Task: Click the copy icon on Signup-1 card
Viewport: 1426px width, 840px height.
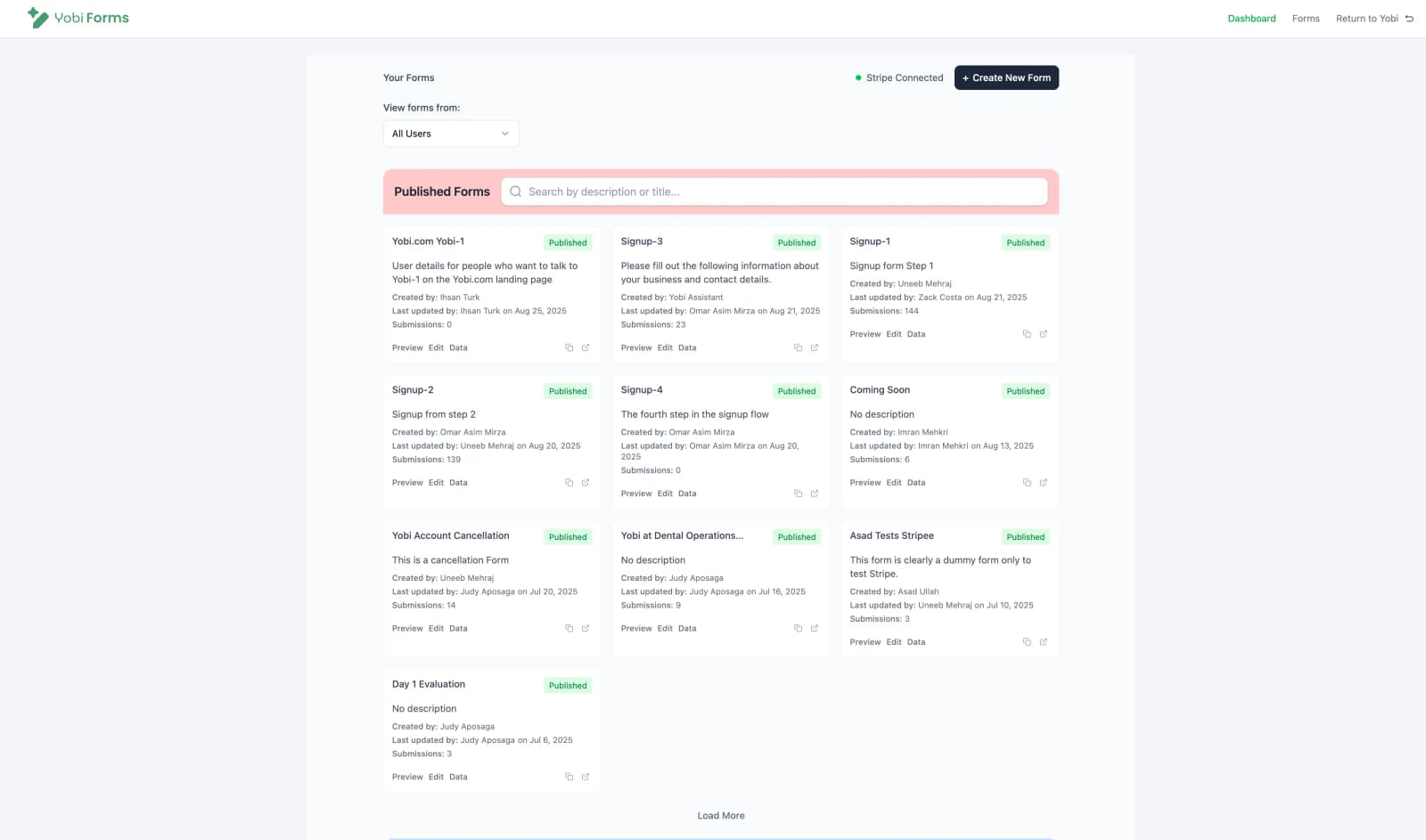Action: pyautogui.click(x=1027, y=335)
